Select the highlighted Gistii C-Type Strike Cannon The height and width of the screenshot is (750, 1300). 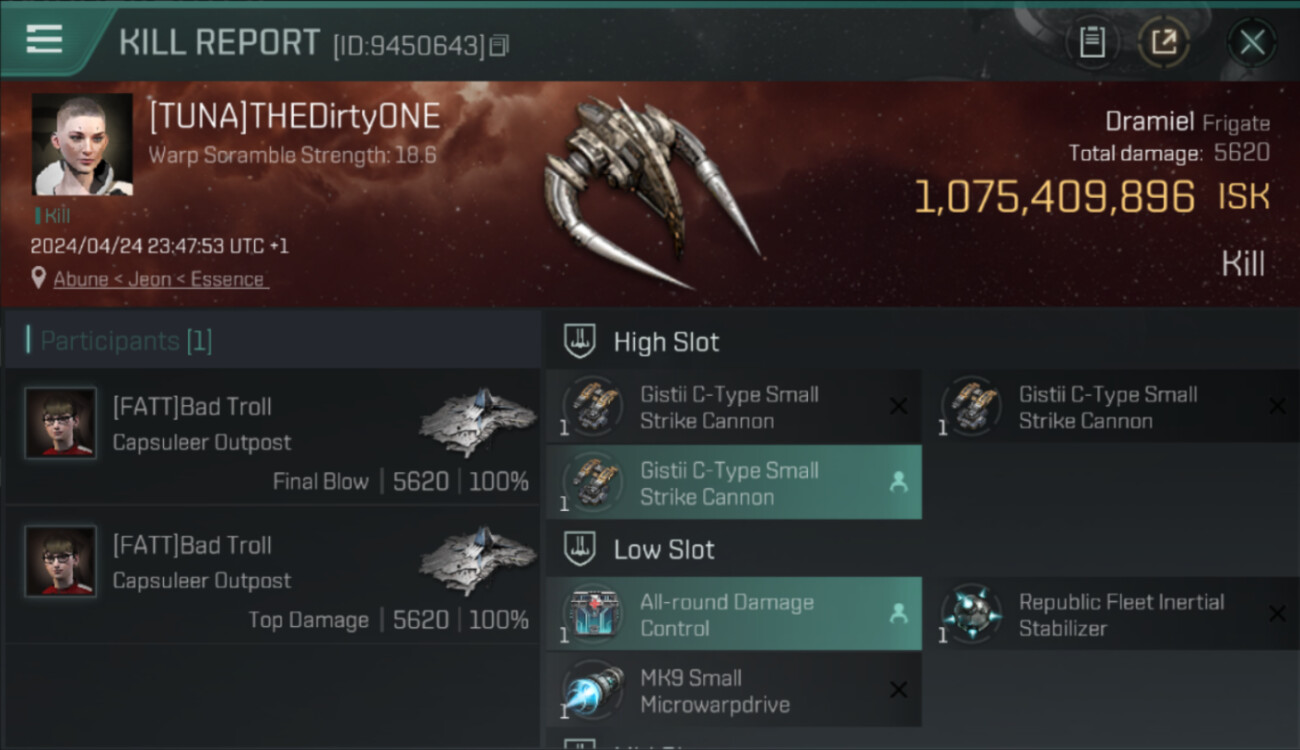(x=733, y=483)
